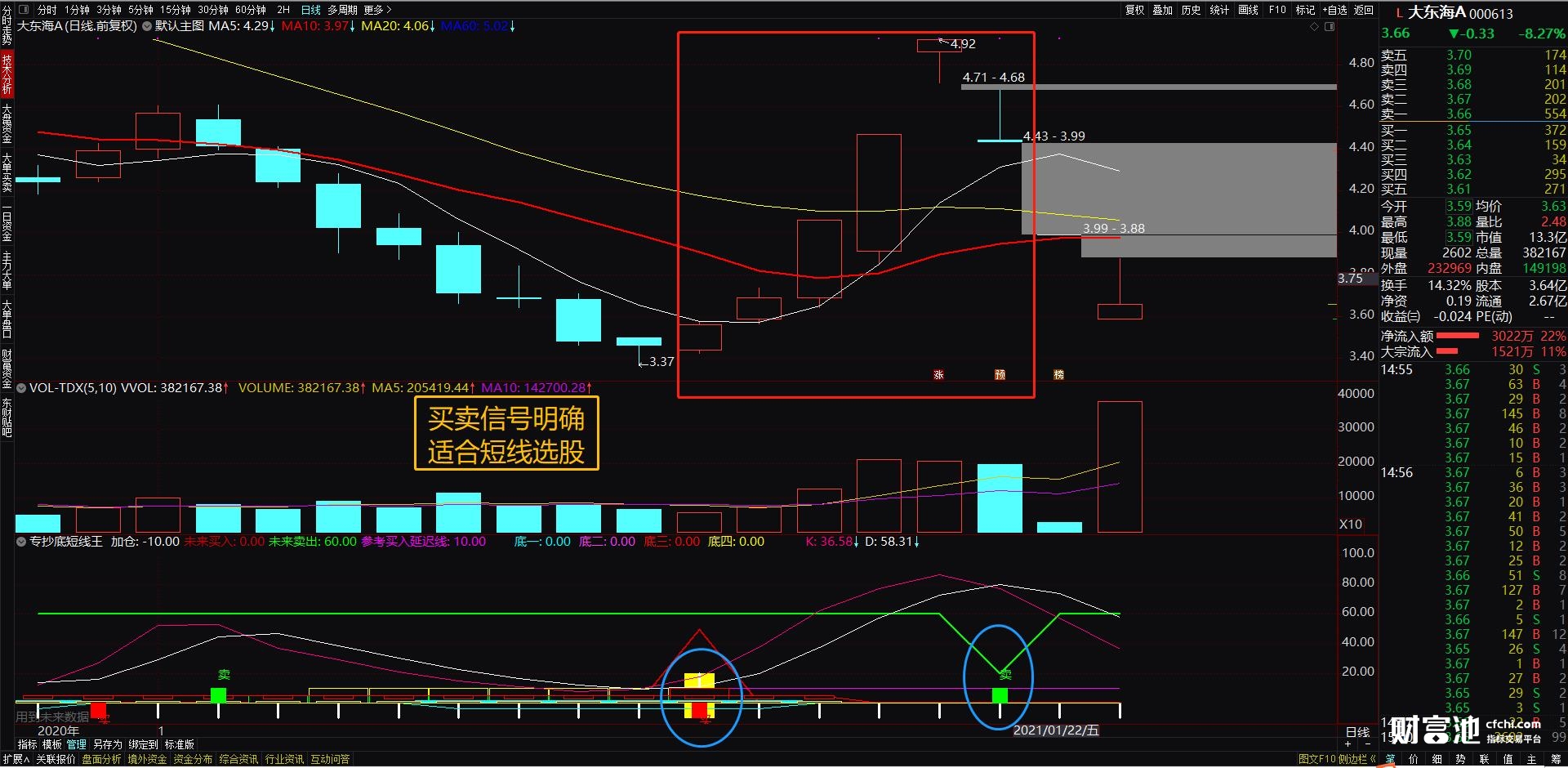Open the 专抄底短线王 indicator dropdown circle
This screenshot has width=1568, height=768.
(x=21, y=542)
